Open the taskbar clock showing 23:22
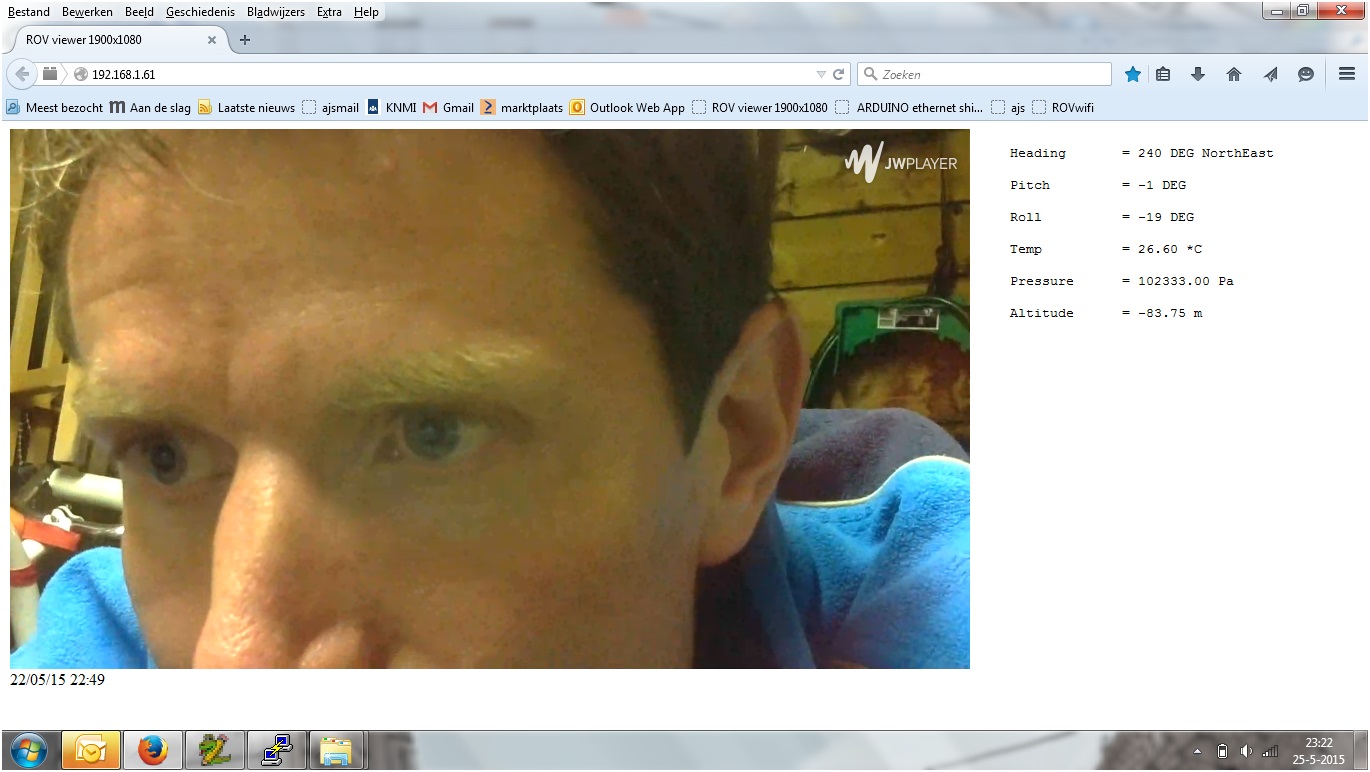This screenshot has width=1370, height=772. click(1319, 751)
